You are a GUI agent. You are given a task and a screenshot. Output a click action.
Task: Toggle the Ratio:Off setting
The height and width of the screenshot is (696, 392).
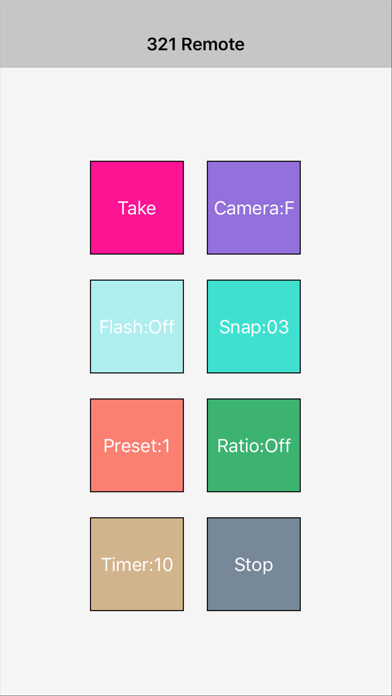point(253,445)
